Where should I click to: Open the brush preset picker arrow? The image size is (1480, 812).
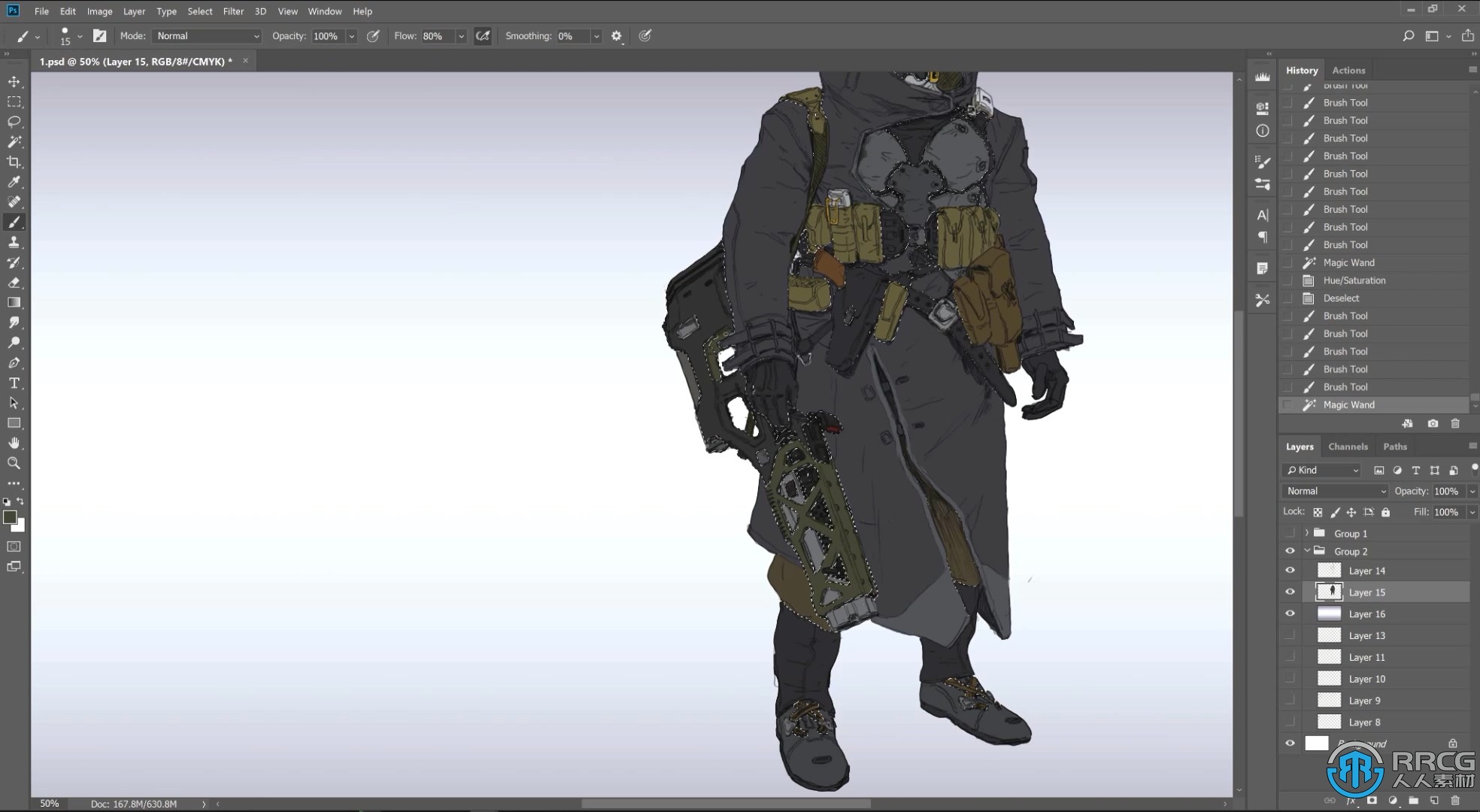(80, 36)
